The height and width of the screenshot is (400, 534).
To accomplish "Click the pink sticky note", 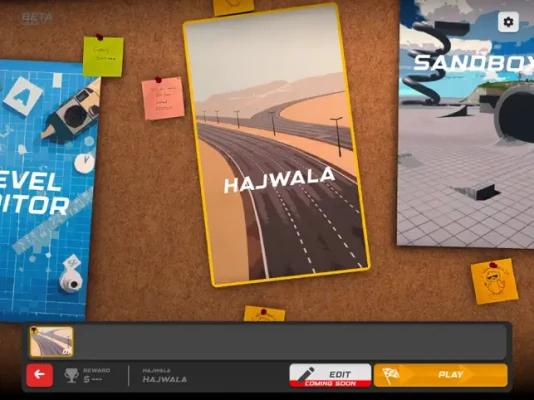I will tap(163, 98).
